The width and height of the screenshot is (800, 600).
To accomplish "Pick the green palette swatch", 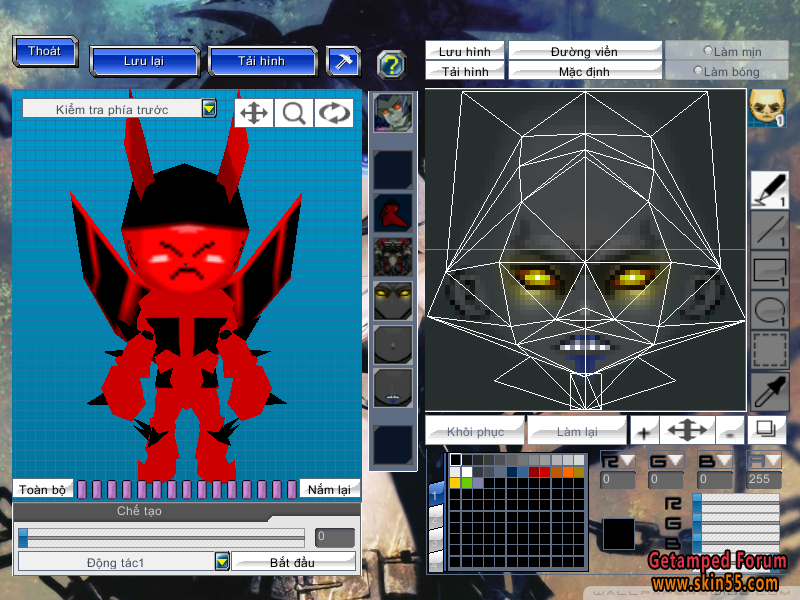I will tap(466, 482).
